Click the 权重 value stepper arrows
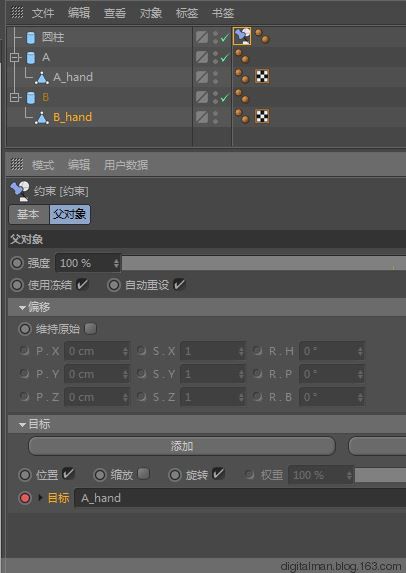 (349, 475)
